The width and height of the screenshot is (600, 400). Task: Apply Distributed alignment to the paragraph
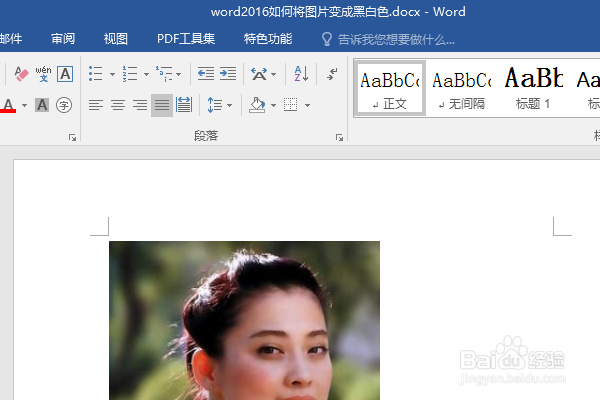coord(184,104)
